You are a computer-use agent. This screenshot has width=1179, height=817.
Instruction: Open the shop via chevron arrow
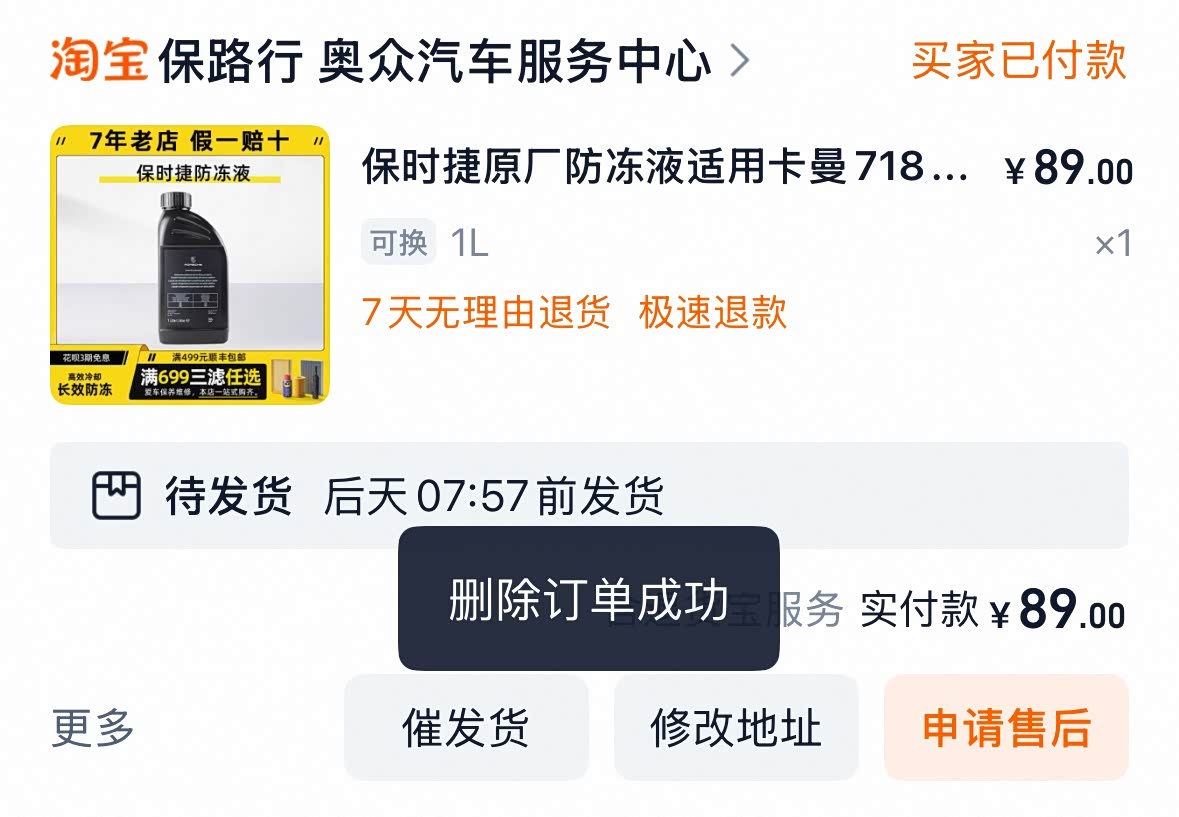pyautogui.click(x=740, y=61)
